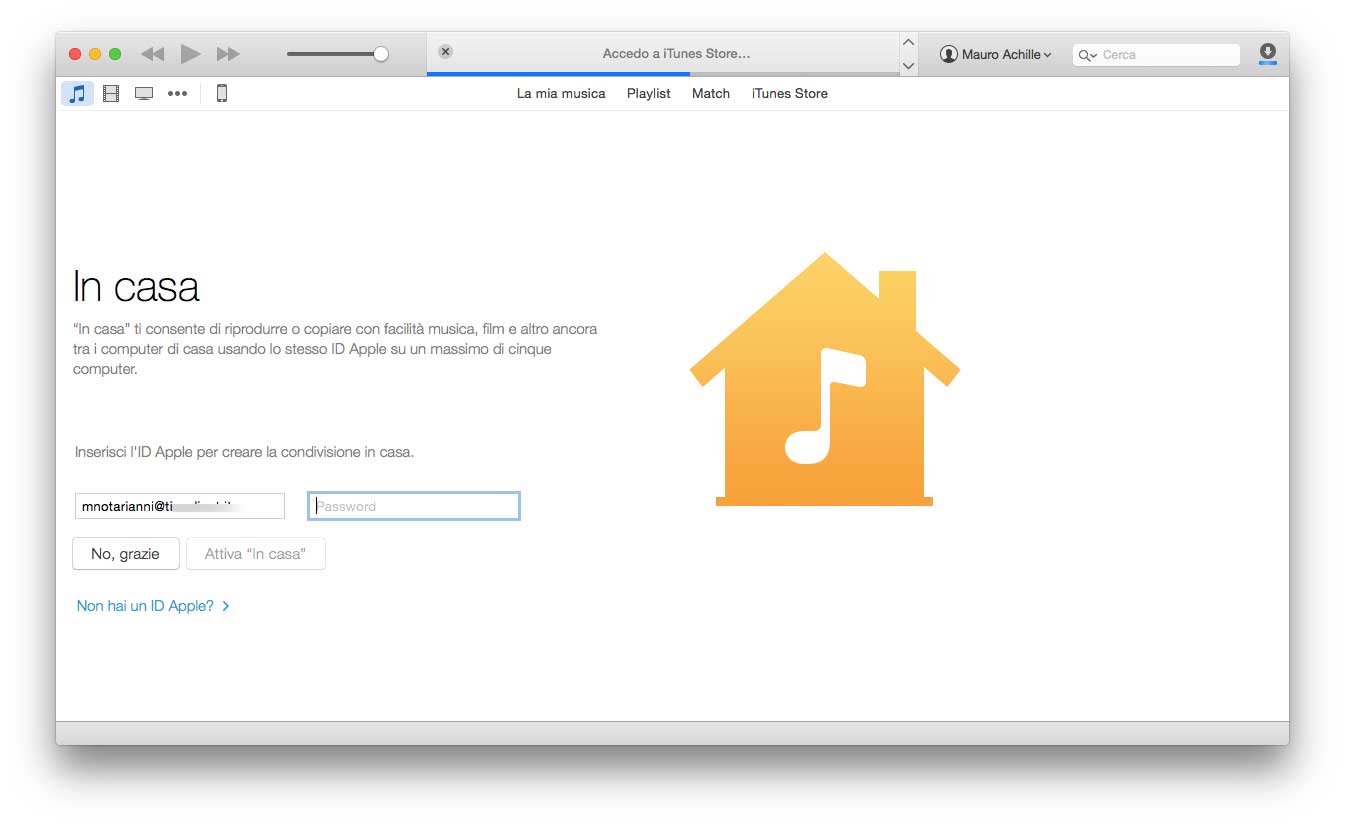
Task: Go to the La mia musica tab
Action: tap(561, 93)
